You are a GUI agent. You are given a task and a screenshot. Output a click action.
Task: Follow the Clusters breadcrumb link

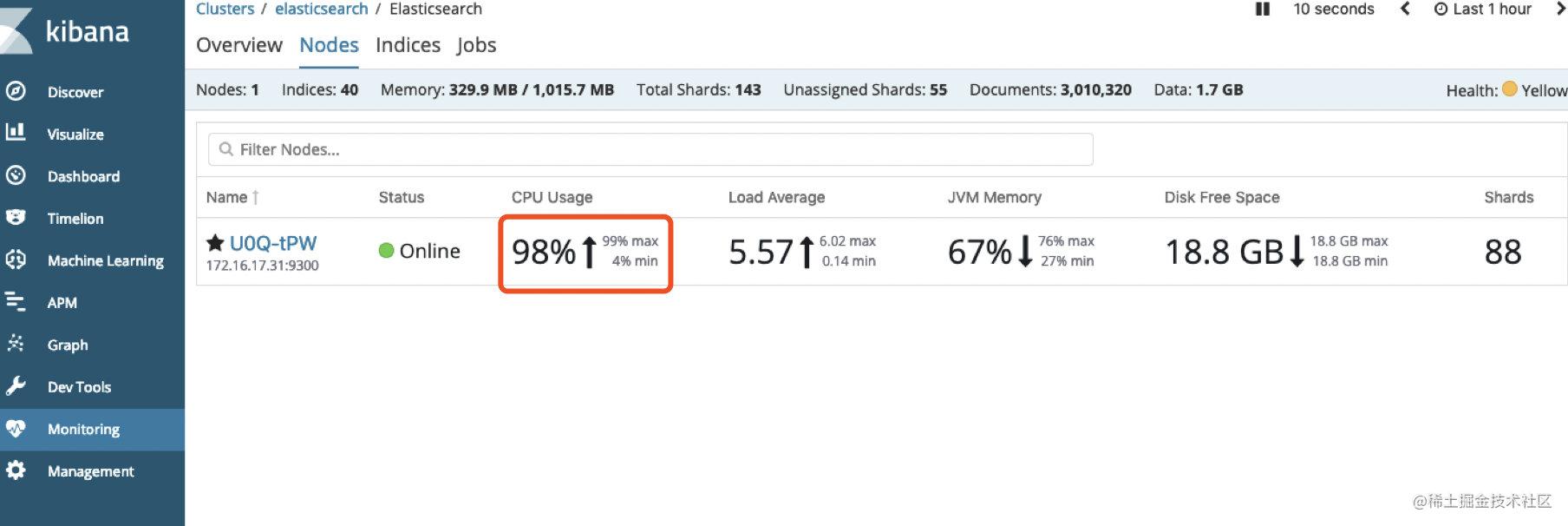(225, 9)
